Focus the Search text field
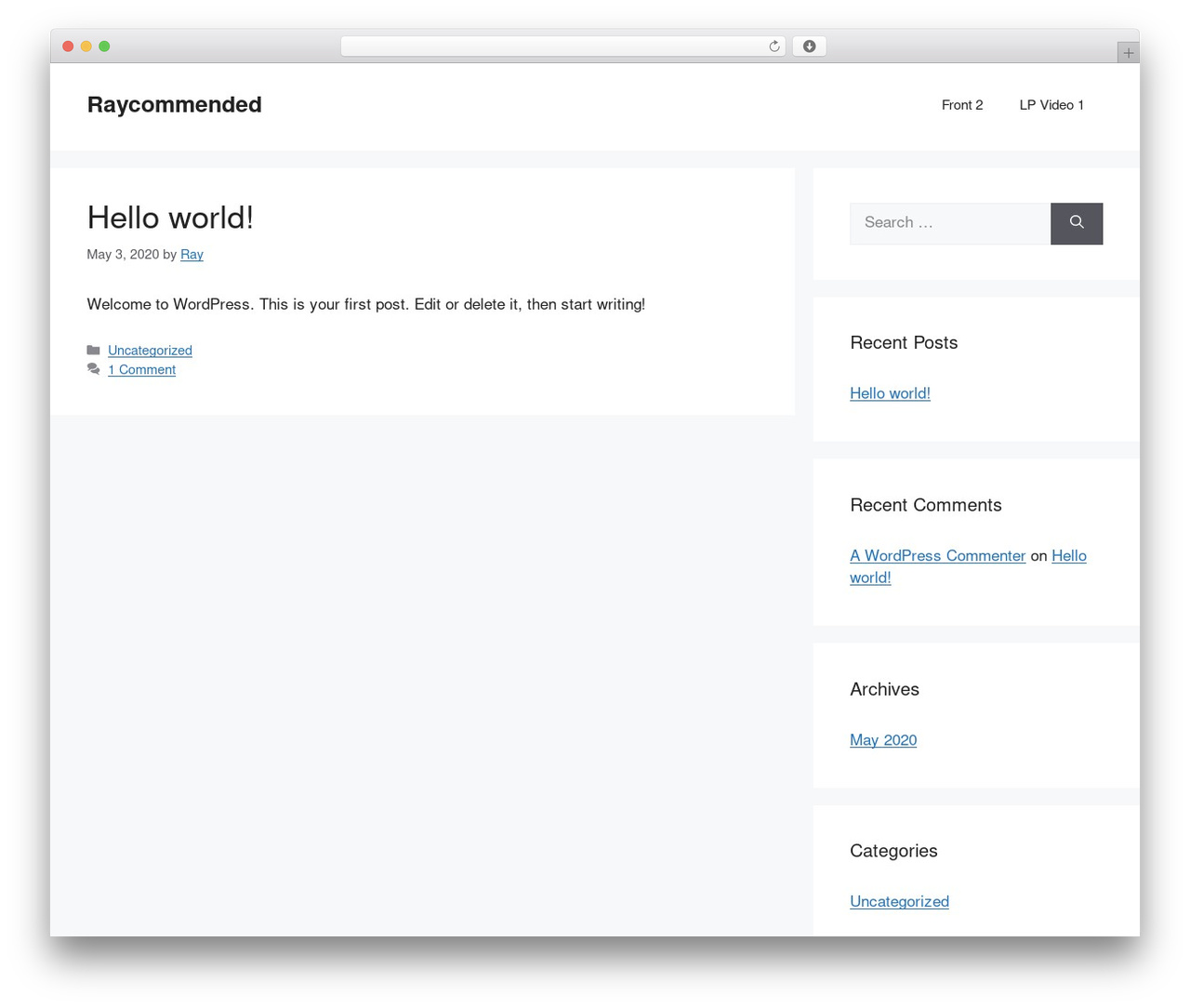This screenshot has height=1008, width=1190. tap(950, 223)
